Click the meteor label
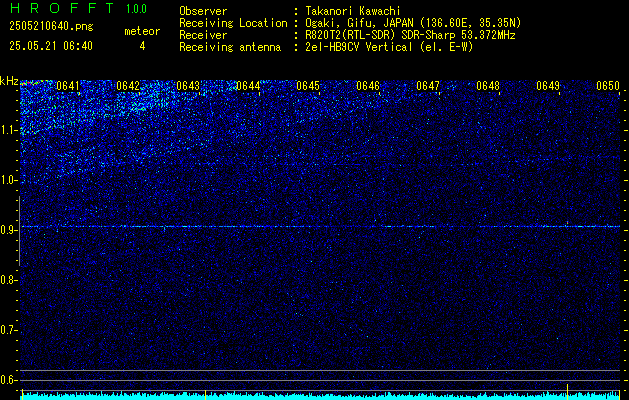 [142, 31]
